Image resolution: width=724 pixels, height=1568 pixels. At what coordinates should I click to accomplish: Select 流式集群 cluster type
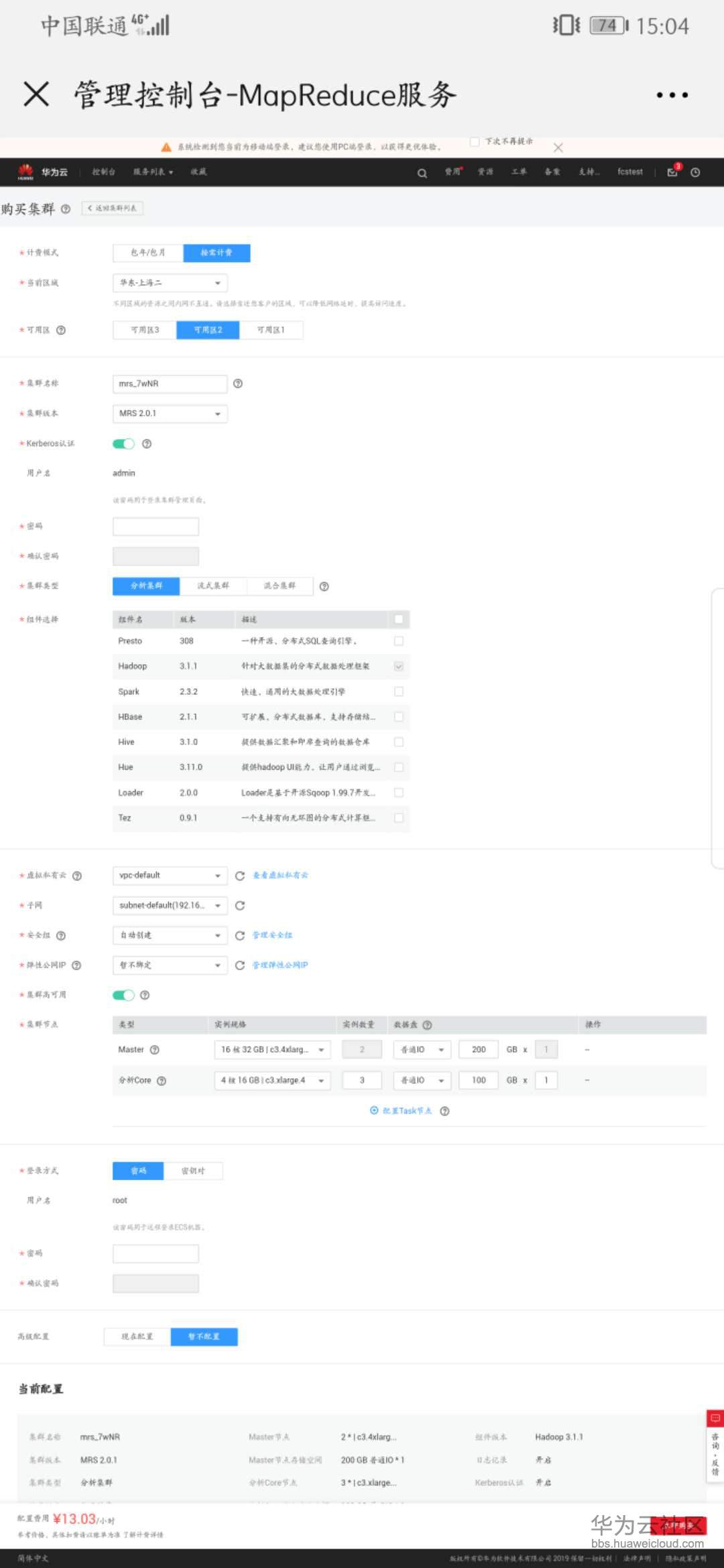click(x=213, y=586)
